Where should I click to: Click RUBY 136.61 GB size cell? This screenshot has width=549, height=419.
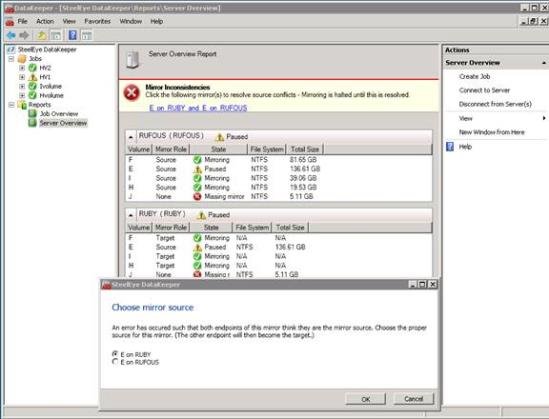290,247
